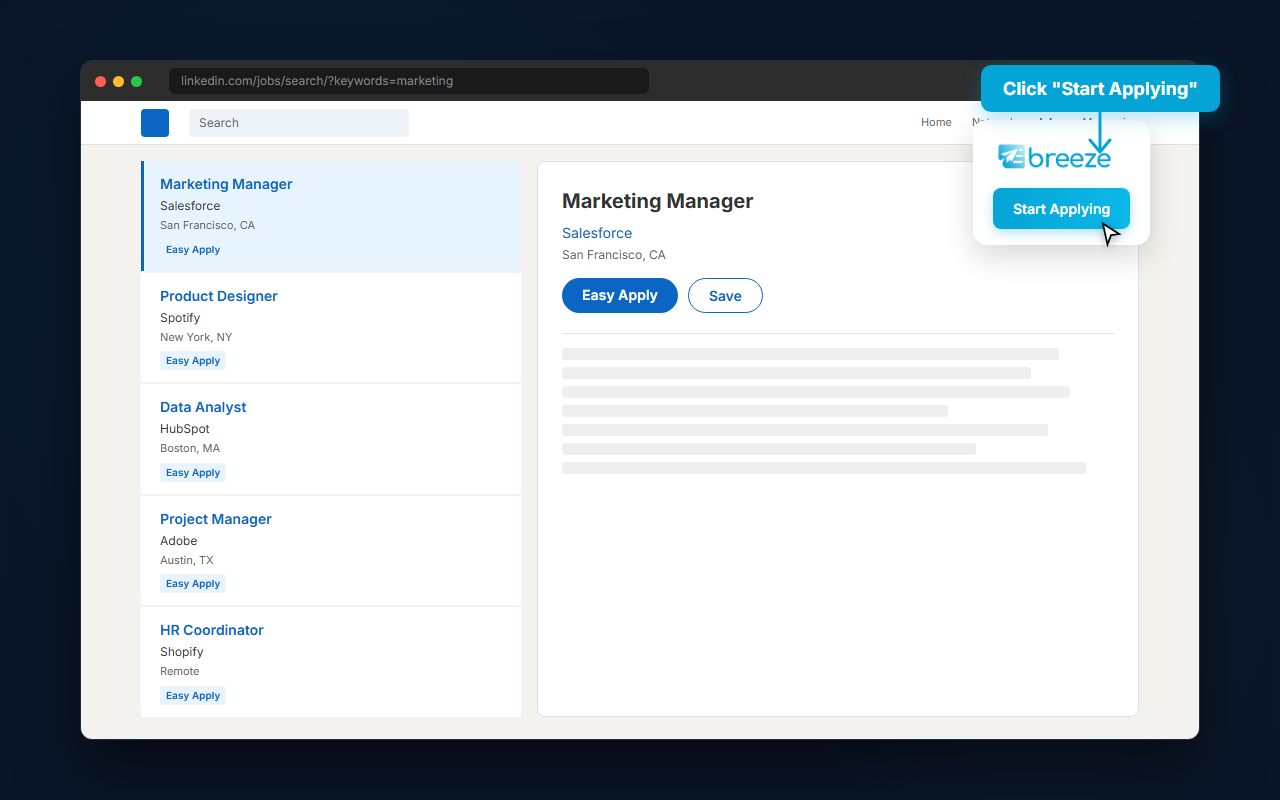Click "Start Applying" in the Breeze popup

[1061, 208]
